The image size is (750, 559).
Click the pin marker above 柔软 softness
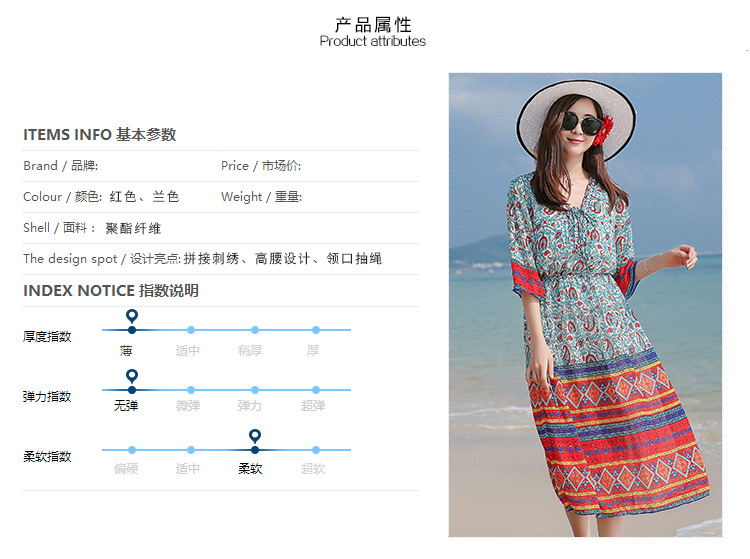tap(255, 436)
